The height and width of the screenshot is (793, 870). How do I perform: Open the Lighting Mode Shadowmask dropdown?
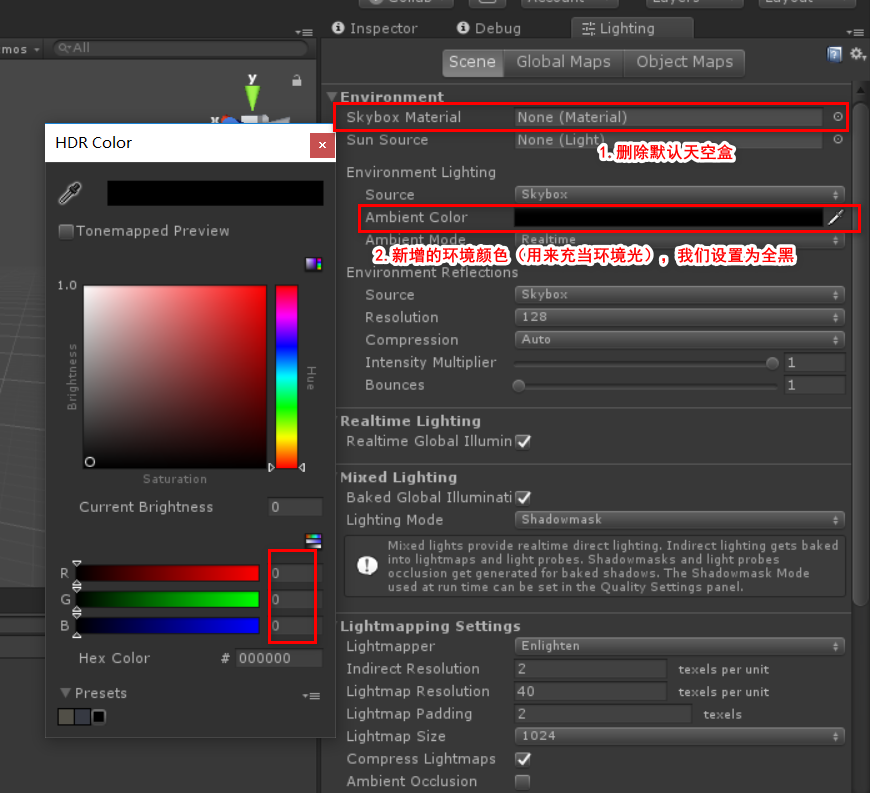(680, 520)
